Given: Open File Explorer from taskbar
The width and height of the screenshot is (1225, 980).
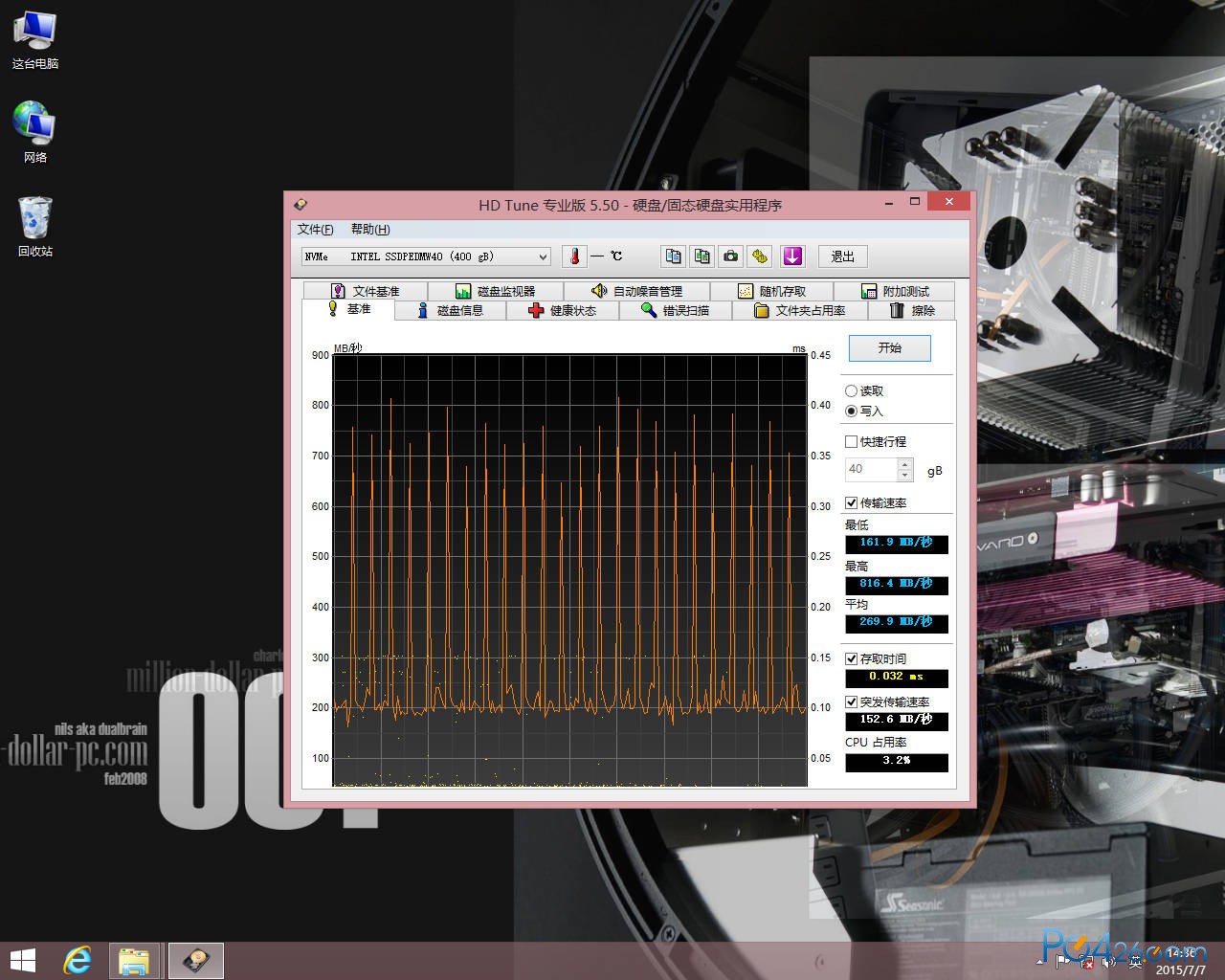Looking at the screenshot, I should pyautogui.click(x=133, y=961).
